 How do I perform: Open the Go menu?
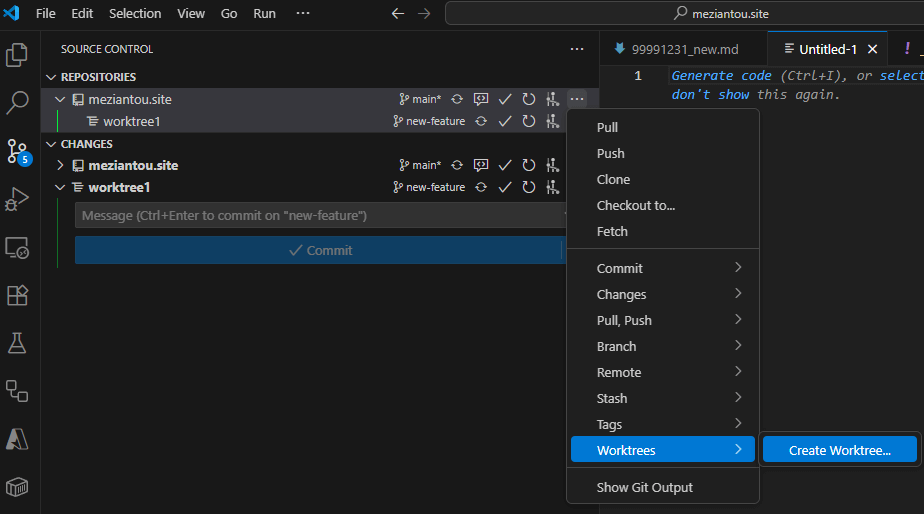point(229,13)
